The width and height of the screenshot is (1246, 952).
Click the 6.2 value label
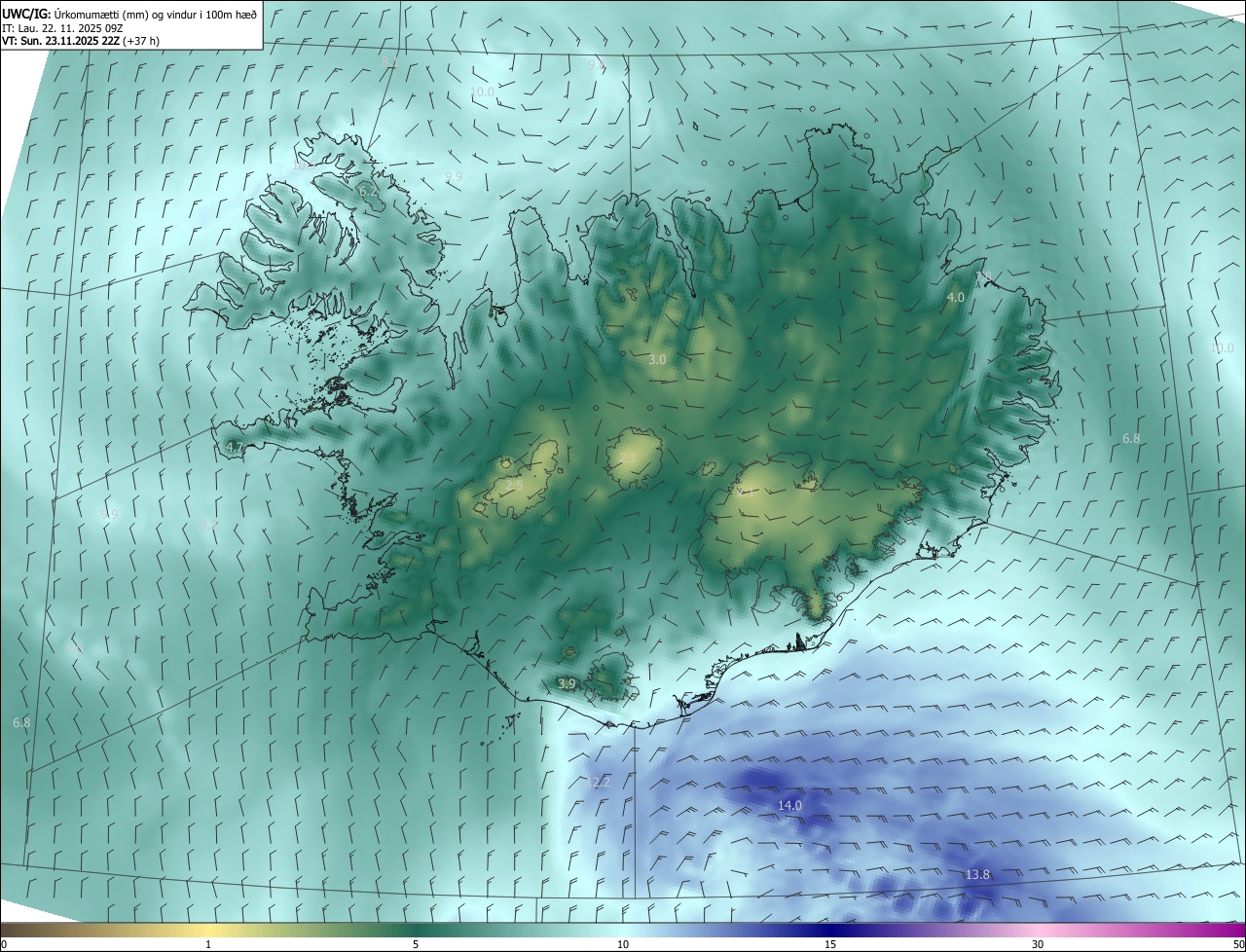369,193
